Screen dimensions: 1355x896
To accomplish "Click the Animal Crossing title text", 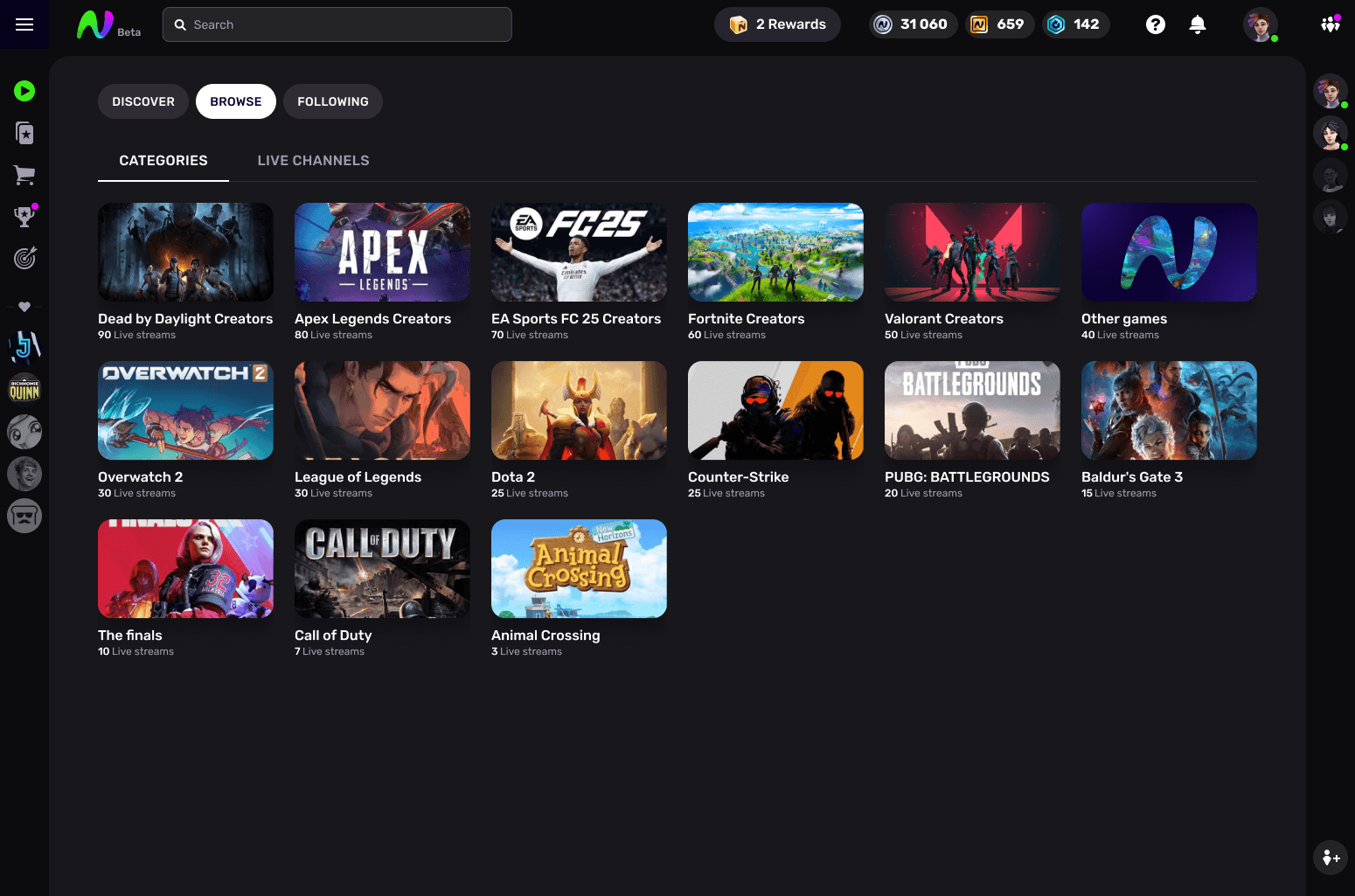I will [x=545, y=636].
